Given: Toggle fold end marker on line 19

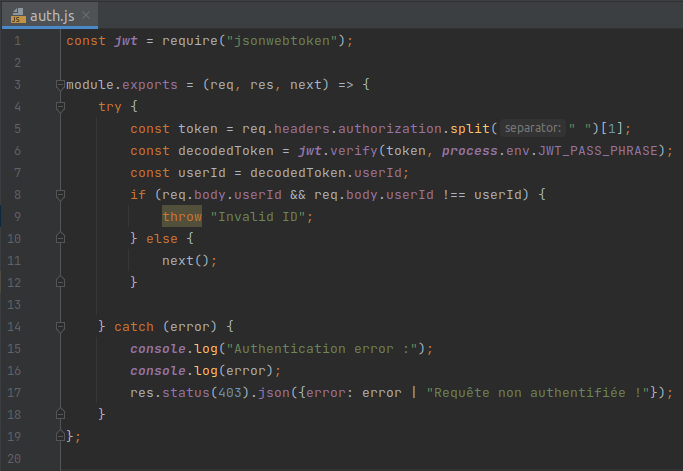Looking at the screenshot, I should 61,436.
